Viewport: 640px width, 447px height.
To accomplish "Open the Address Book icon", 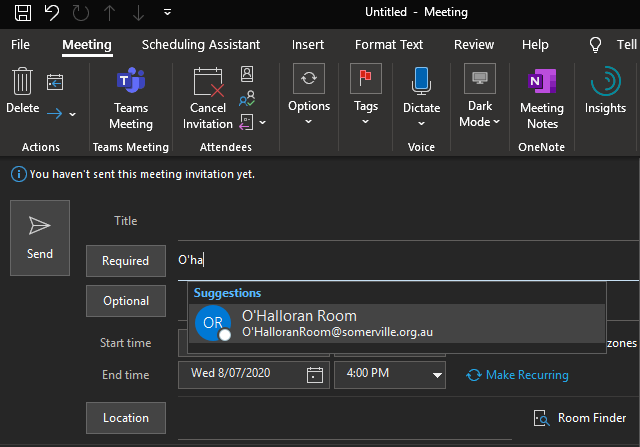I will coord(247,74).
